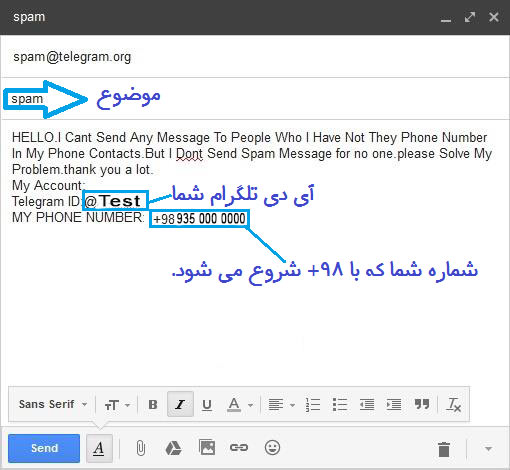Apply numbered list formatting
Screen dimensions: 510x470
pyautogui.click(x=313, y=405)
